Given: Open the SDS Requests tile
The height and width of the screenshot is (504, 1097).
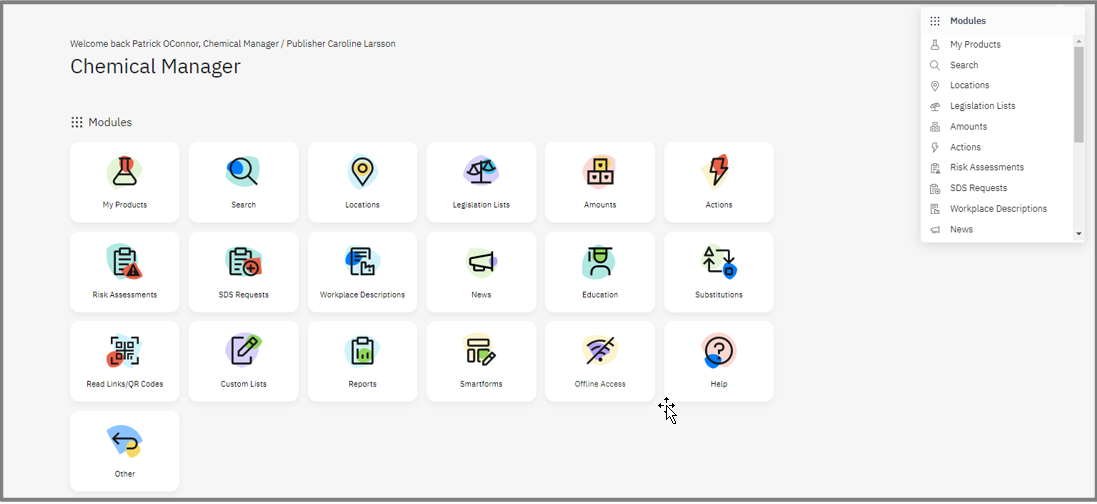Looking at the screenshot, I should [243, 271].
